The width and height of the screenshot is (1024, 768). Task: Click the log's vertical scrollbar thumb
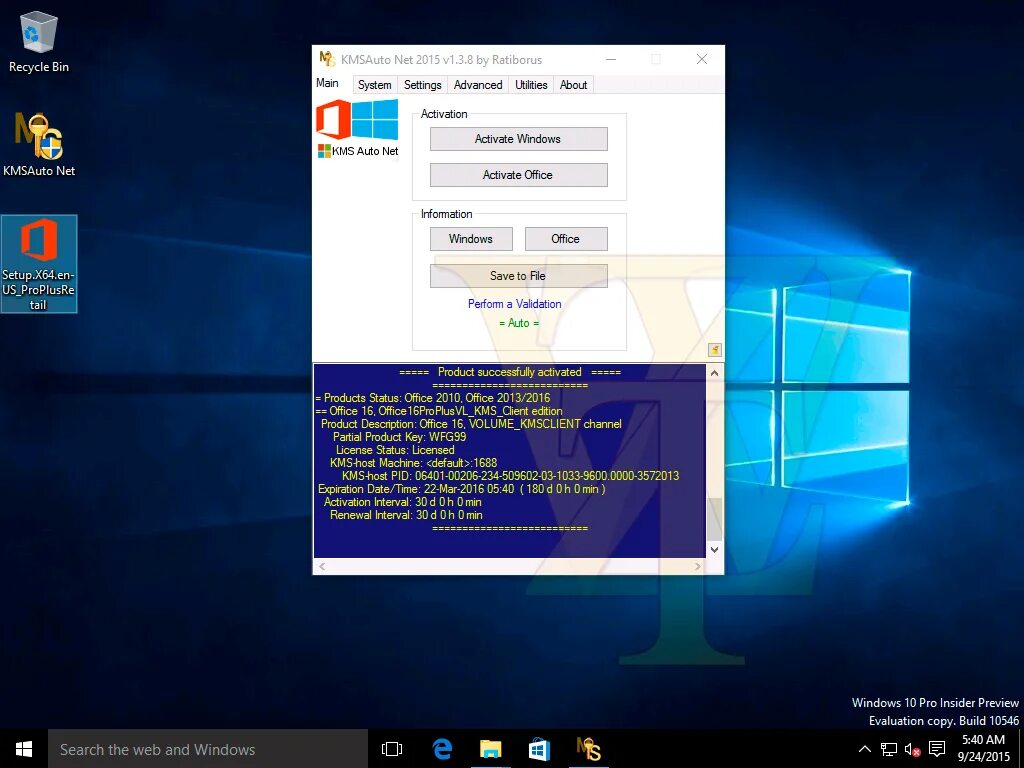pos(714,520)
